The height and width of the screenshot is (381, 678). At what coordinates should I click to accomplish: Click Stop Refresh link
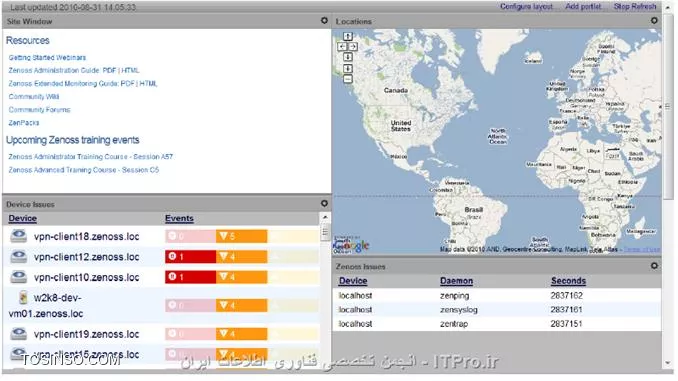click(x=635, y=6)
